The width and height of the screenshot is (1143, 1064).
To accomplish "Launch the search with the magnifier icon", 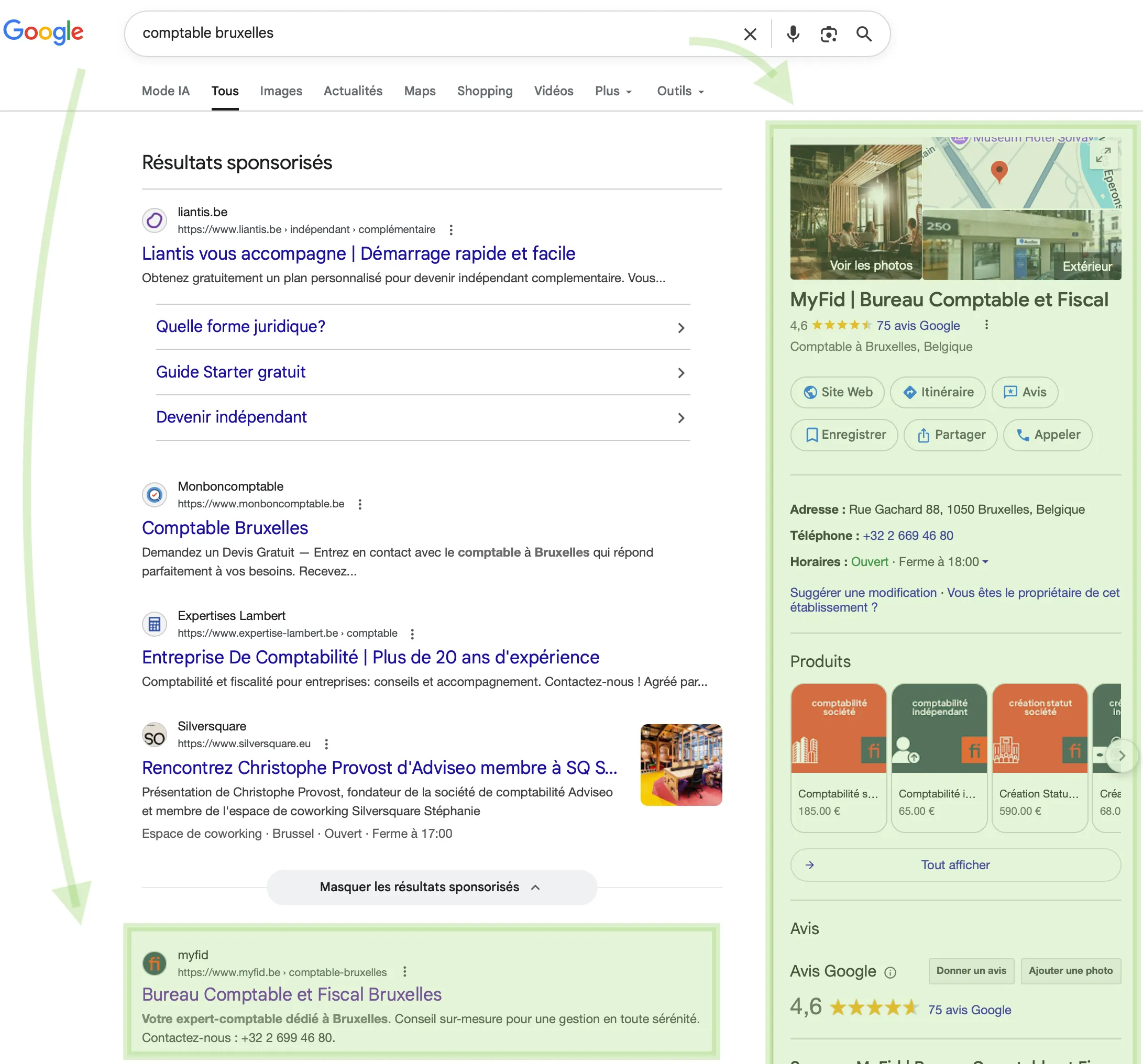I will [x=864, y=34].
